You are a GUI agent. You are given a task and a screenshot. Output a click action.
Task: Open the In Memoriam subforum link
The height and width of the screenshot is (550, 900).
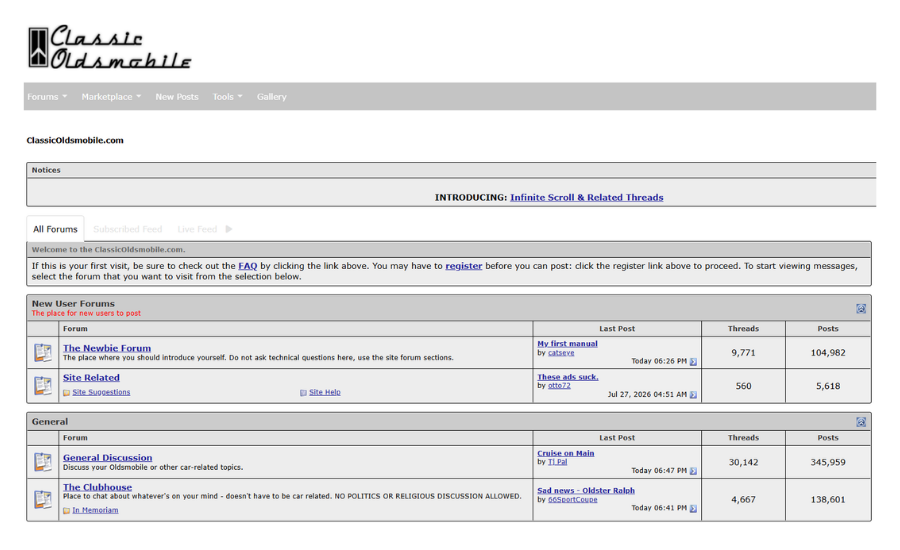[95, 510]
